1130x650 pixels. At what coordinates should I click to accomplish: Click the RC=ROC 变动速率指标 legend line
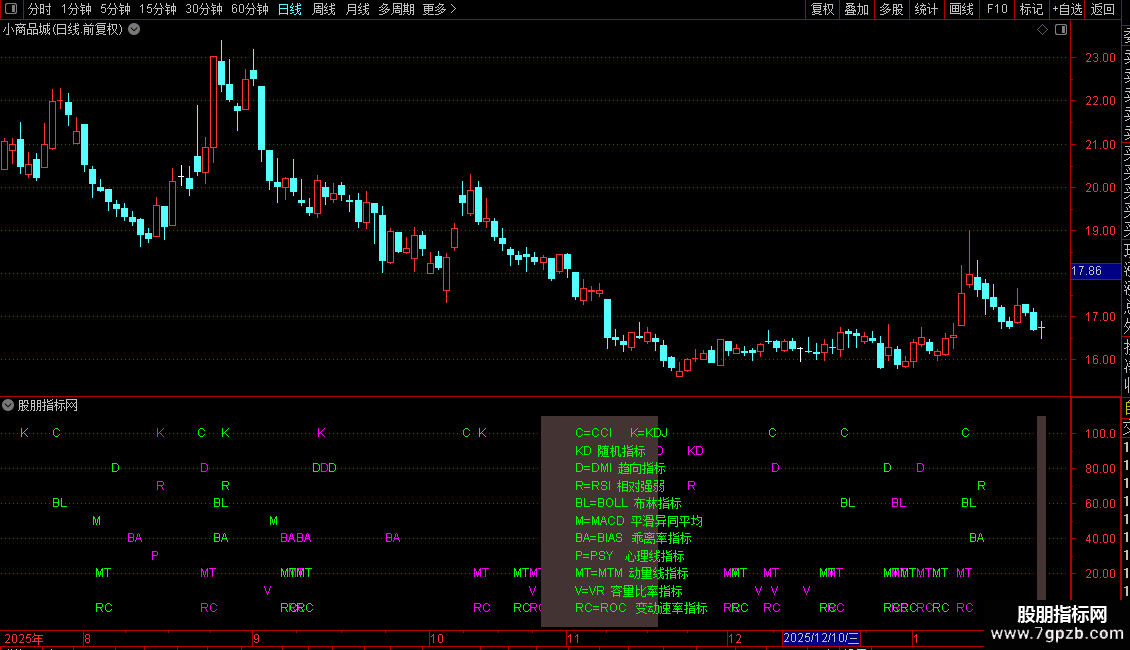(x=641, y=608)
